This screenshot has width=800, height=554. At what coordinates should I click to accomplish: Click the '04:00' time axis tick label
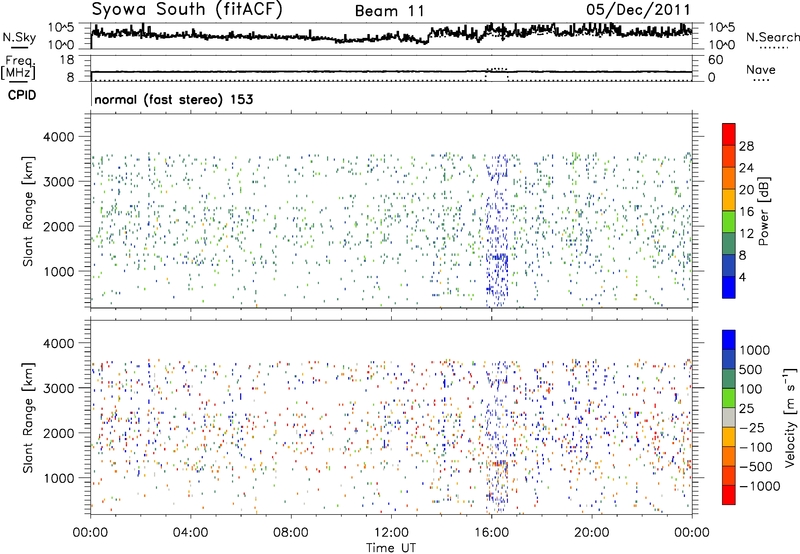[x=191, y=533]
